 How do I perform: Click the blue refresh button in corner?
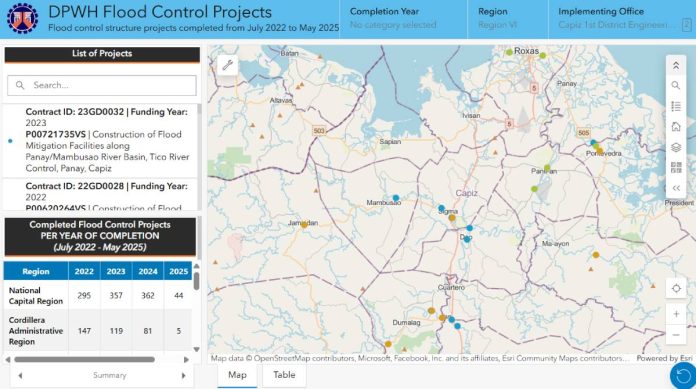[x=684, y=376]
